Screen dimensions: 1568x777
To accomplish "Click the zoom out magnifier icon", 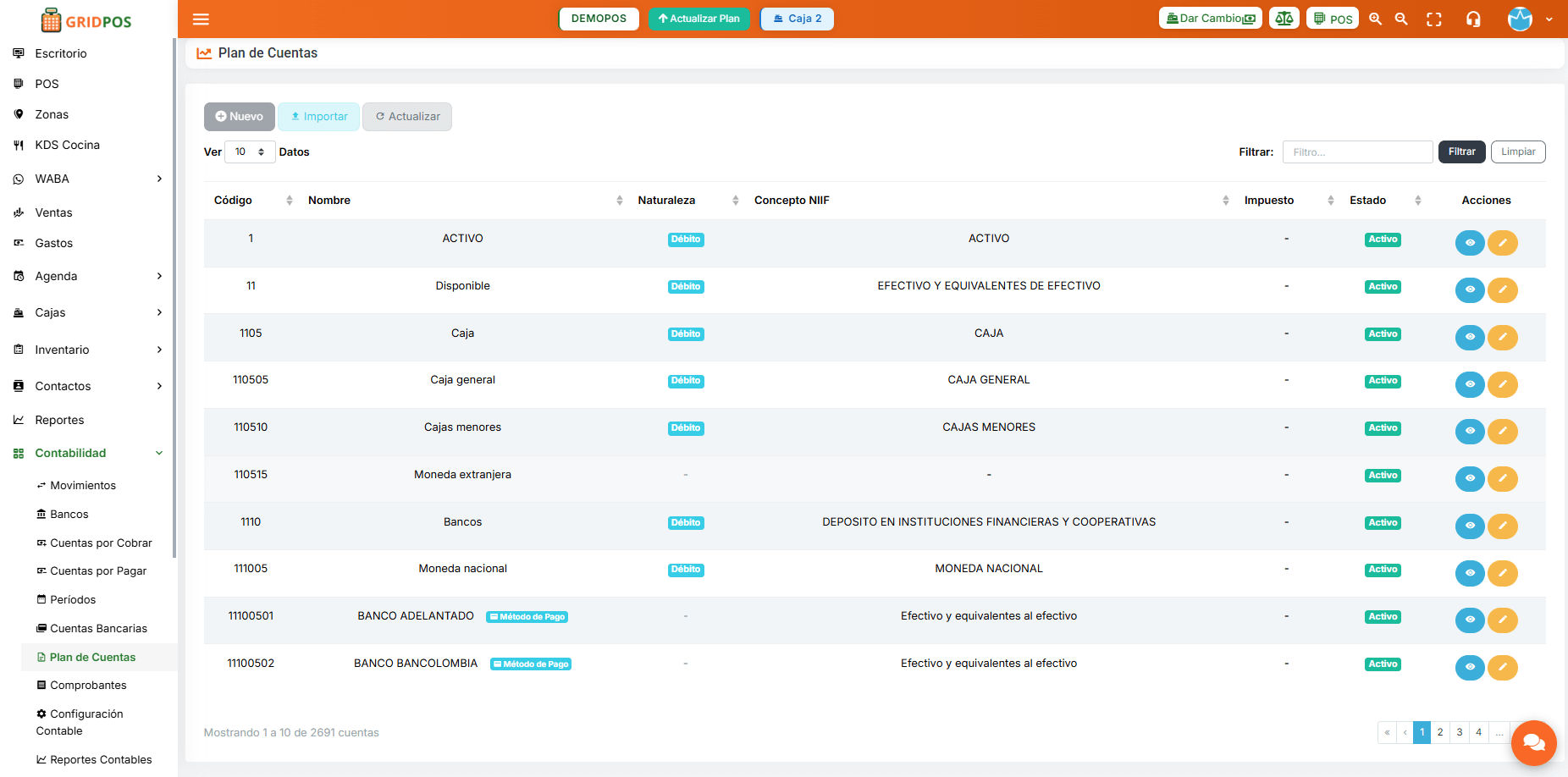I will point(1401,19).
